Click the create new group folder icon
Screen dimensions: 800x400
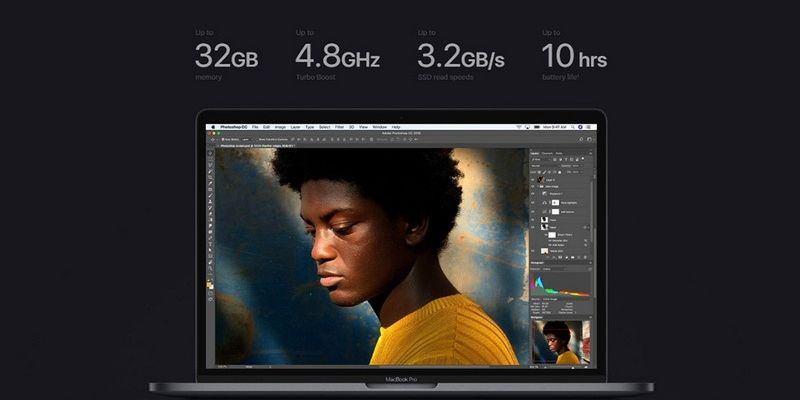(x=572, y=257)
